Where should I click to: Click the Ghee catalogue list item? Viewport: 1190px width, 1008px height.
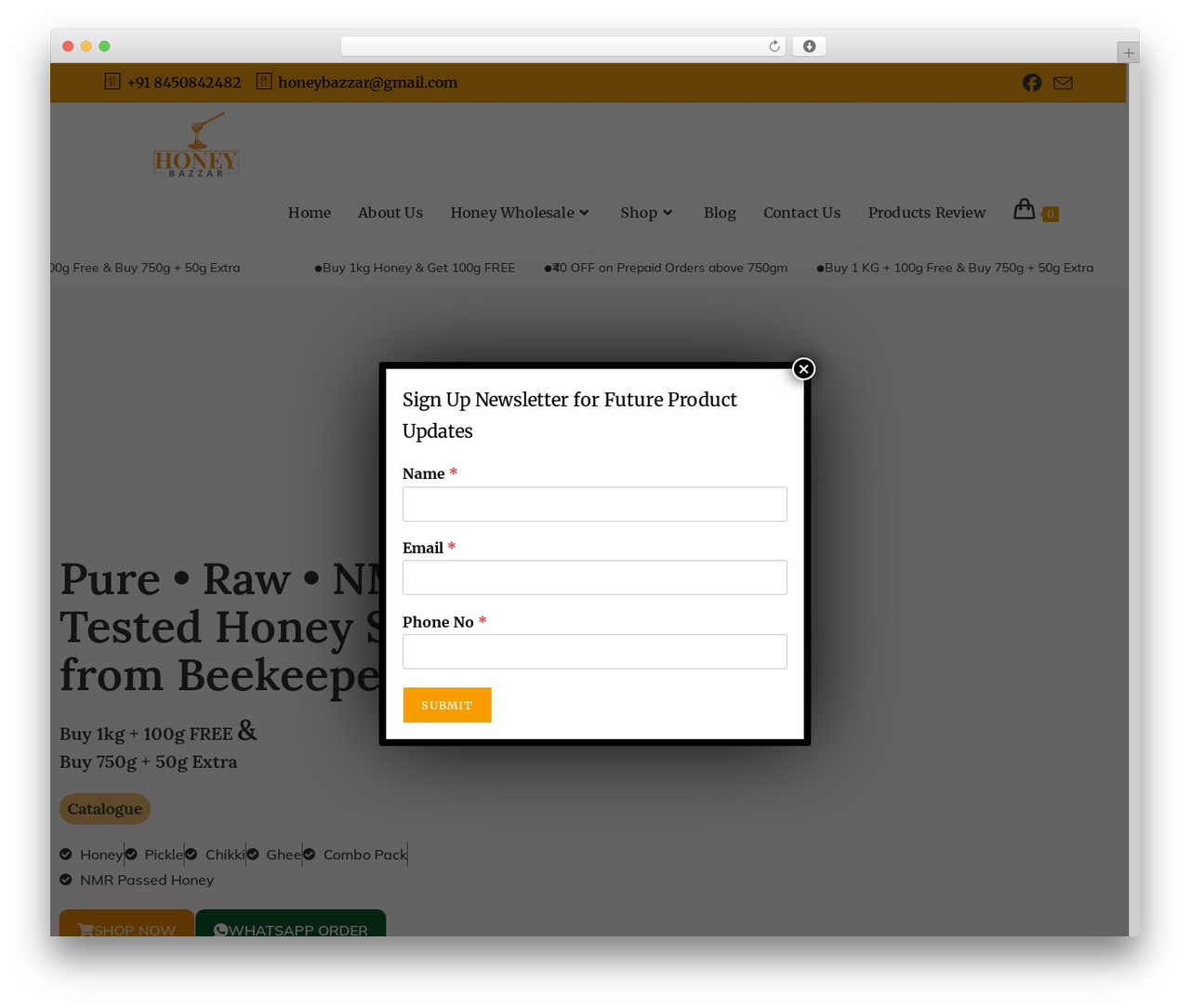point(274,855)
